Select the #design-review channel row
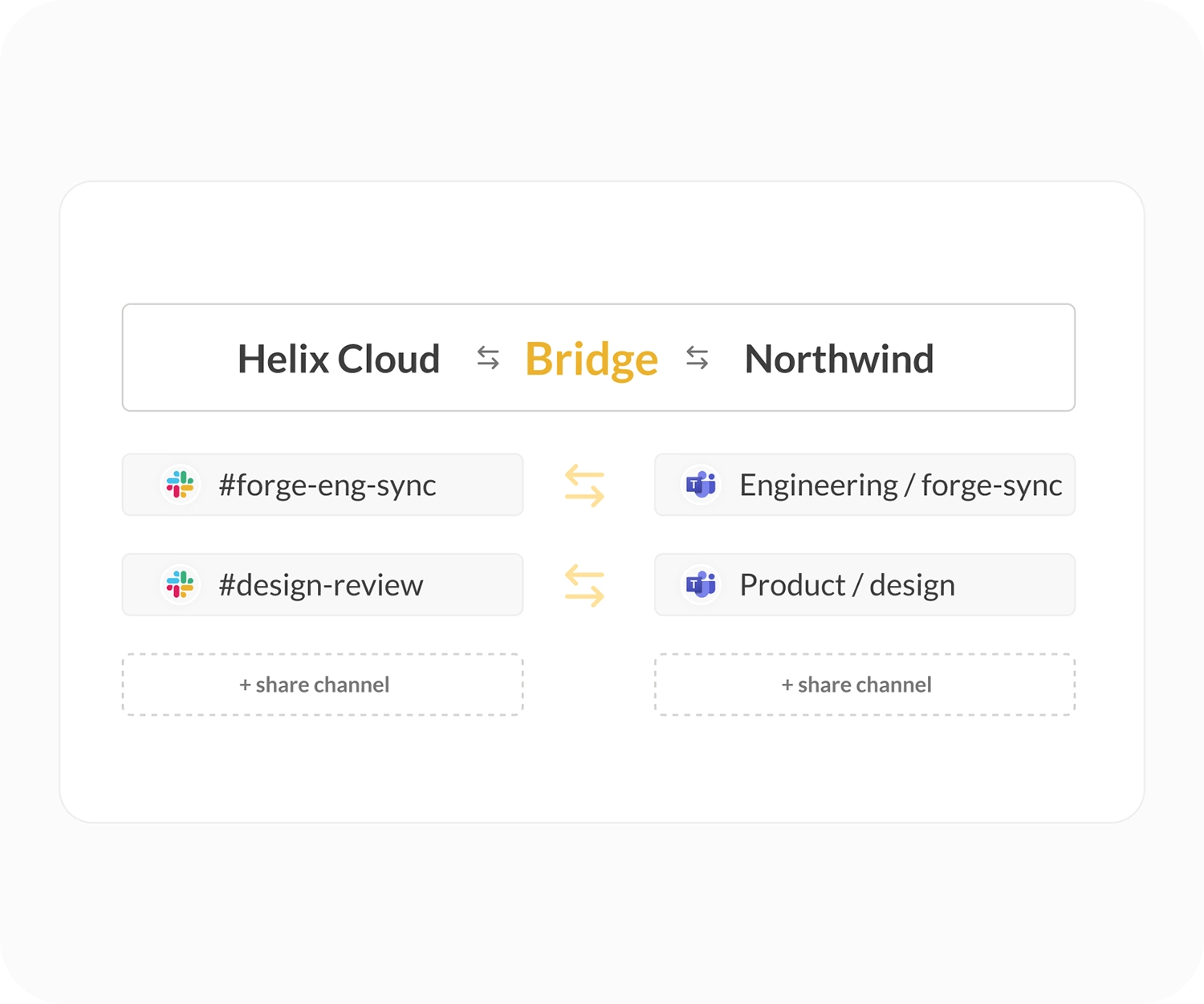The width and height of the screenshot is (1204, 1004). 323,584
